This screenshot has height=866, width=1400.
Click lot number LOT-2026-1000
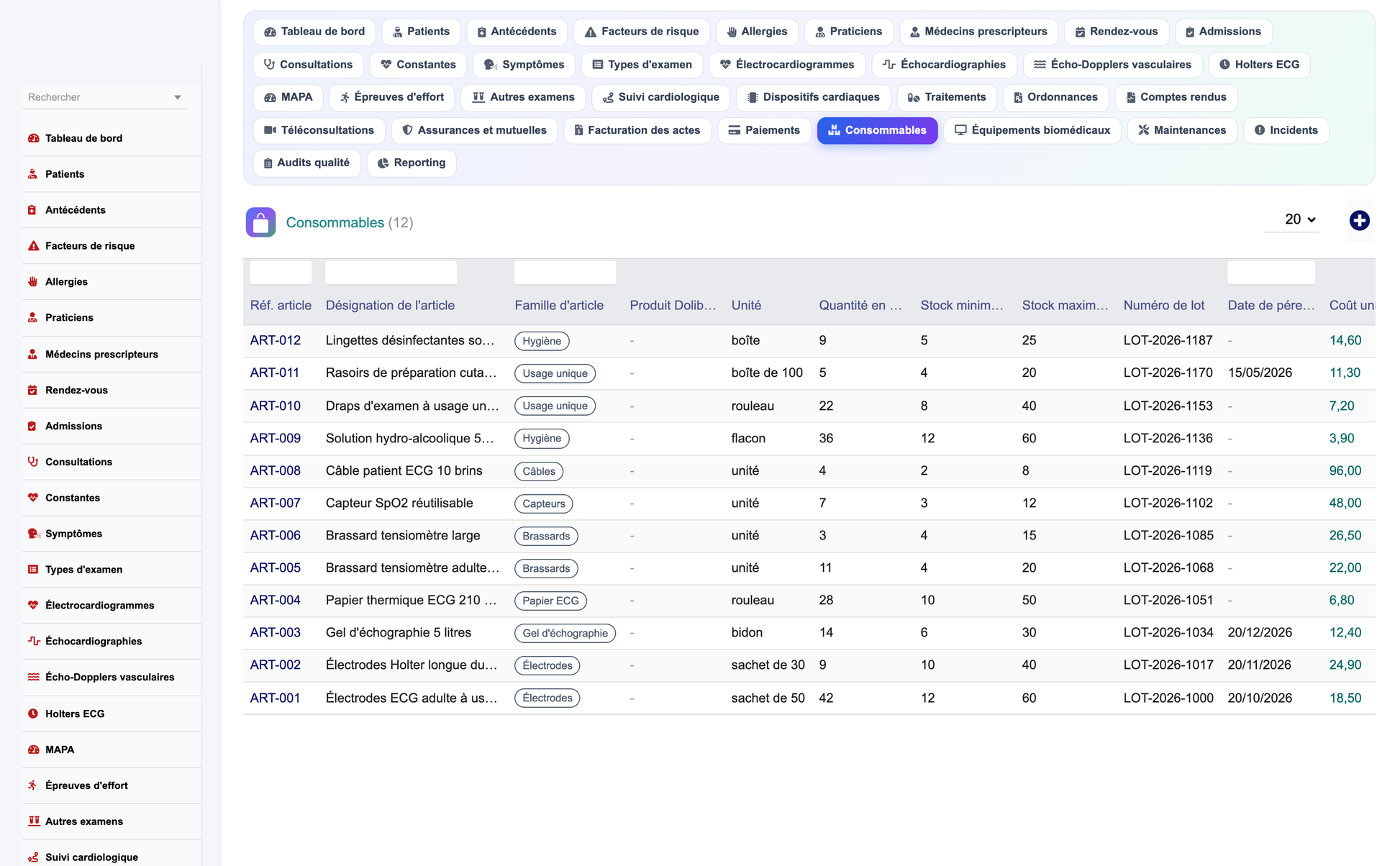pos(1168,698)
